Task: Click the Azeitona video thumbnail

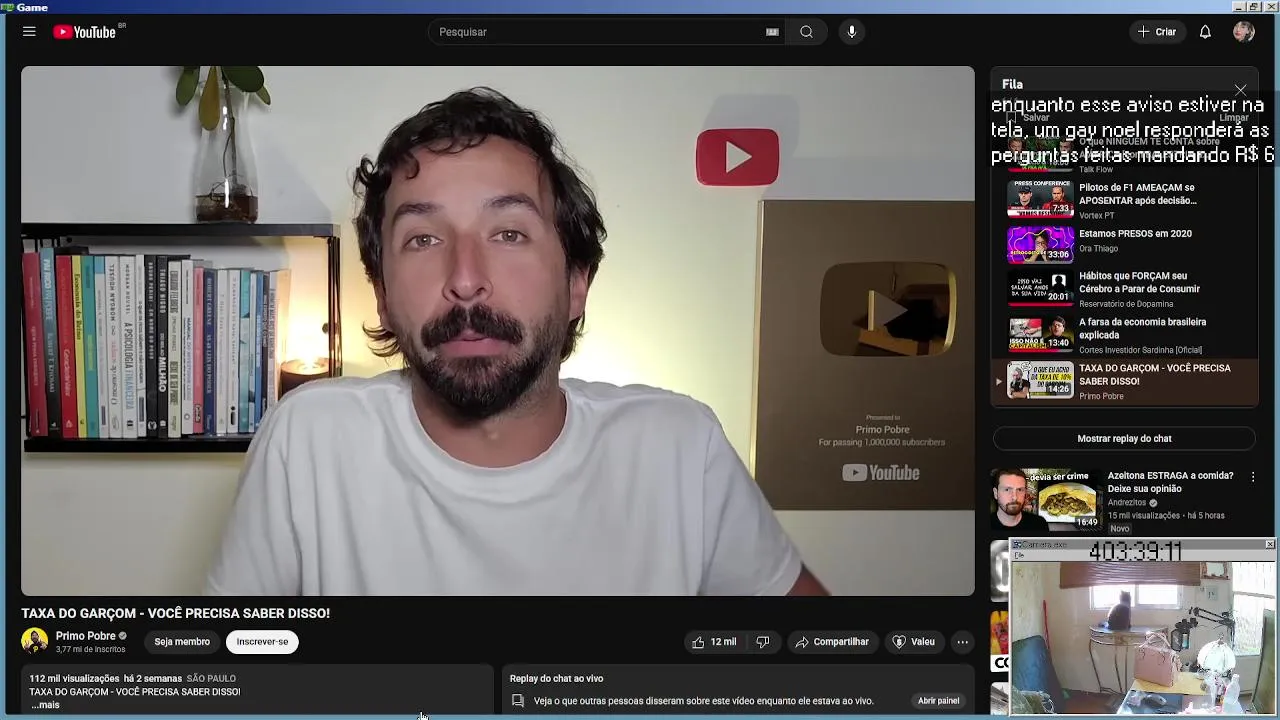Action: coord(1046,499)
